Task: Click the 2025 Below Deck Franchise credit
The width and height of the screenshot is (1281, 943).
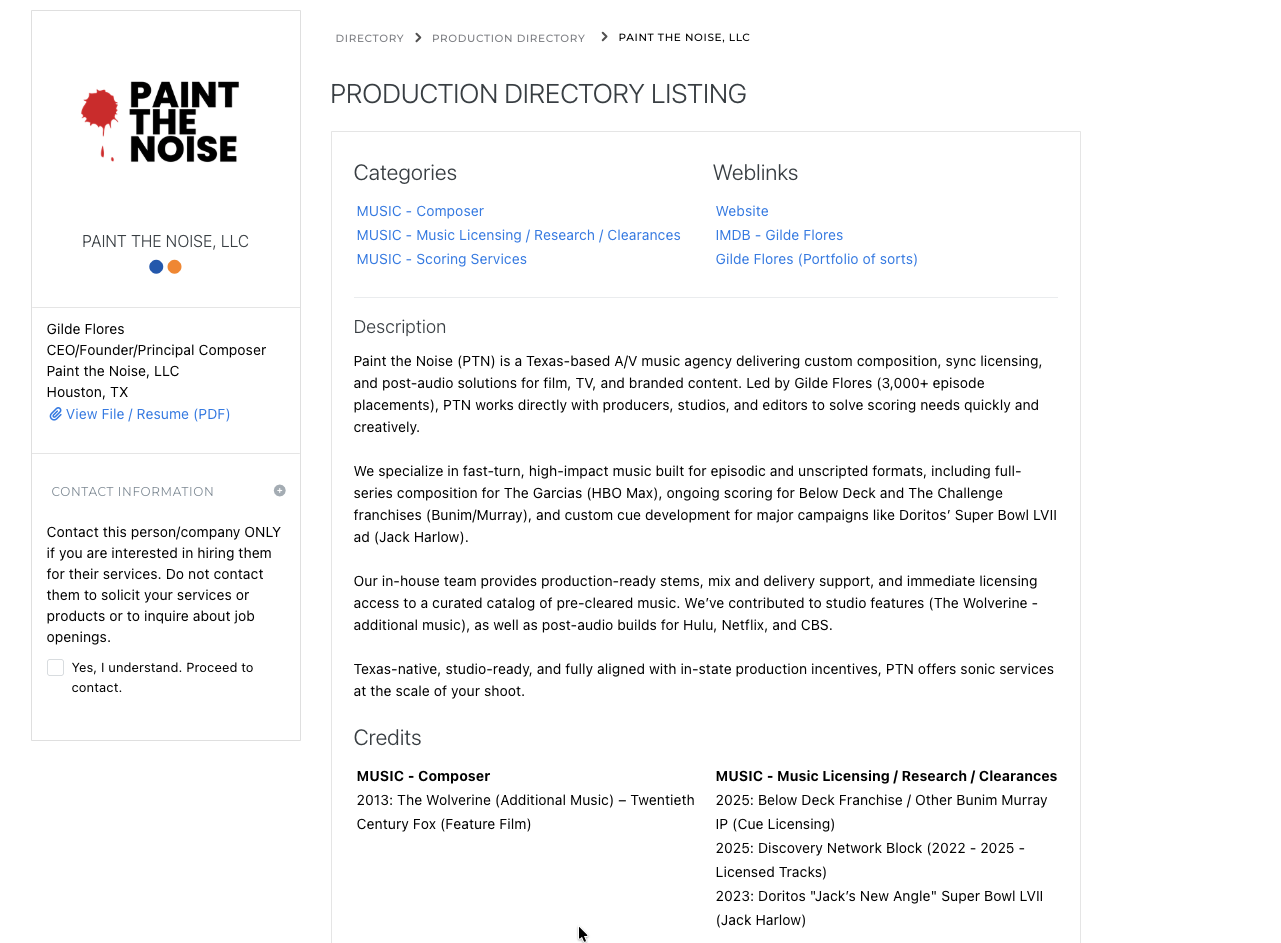Action: pyautogui.click(x=881, y=812)
